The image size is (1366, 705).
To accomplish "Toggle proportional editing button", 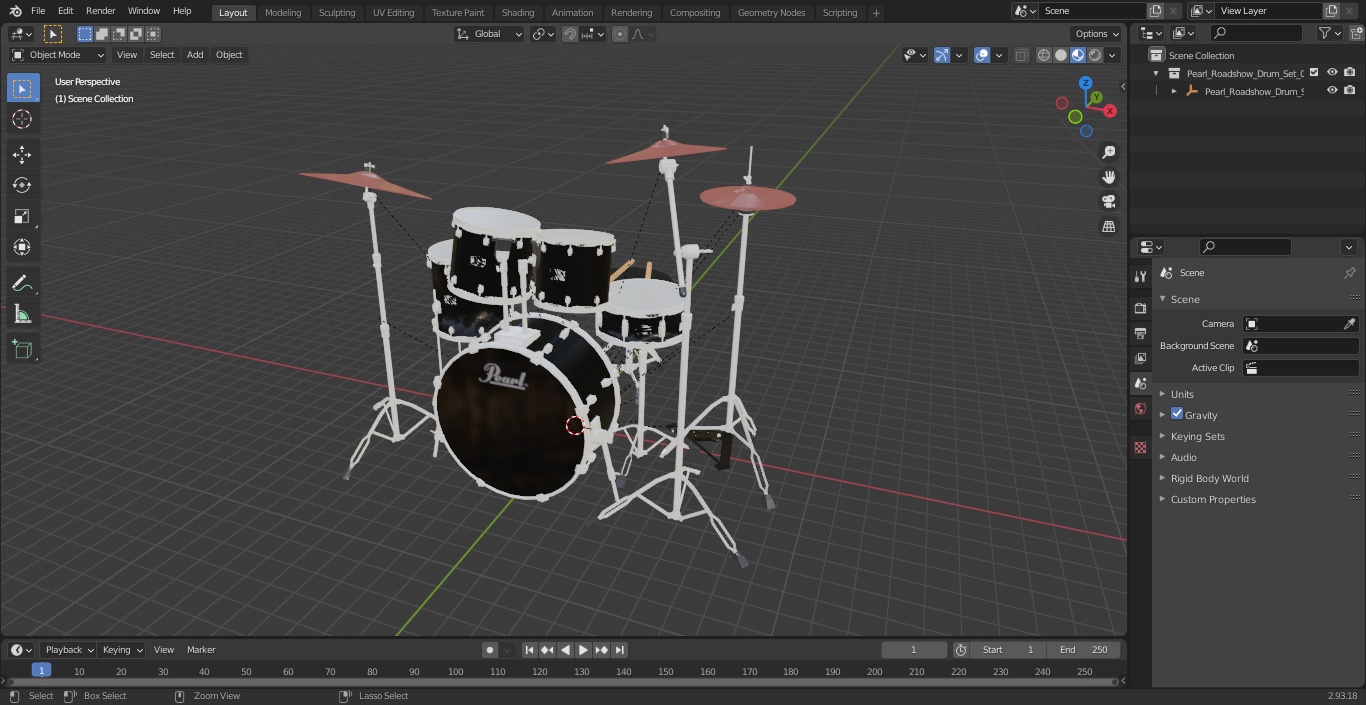I will 620,34.
